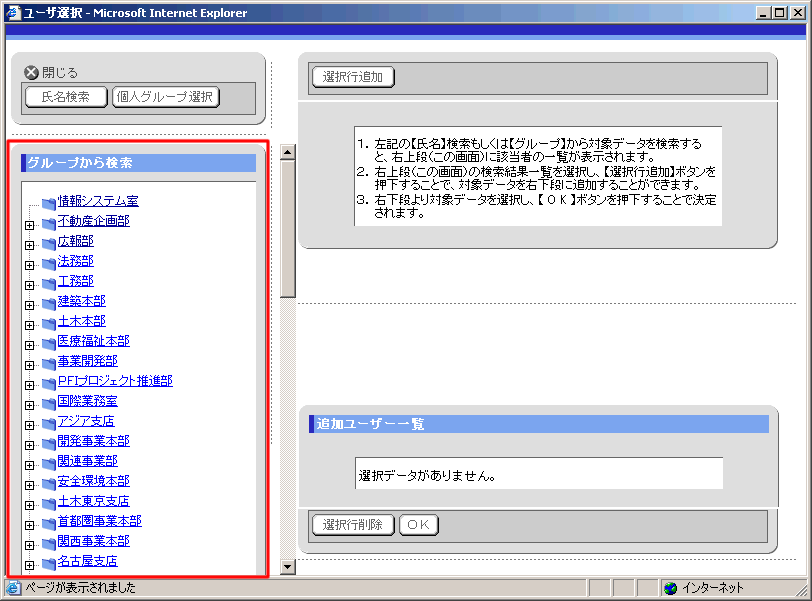Screen dimensions: 812x601
Task: Click the folder icon beside 開発事業本部
Action: pyautogui.click(x=49, y=444)
